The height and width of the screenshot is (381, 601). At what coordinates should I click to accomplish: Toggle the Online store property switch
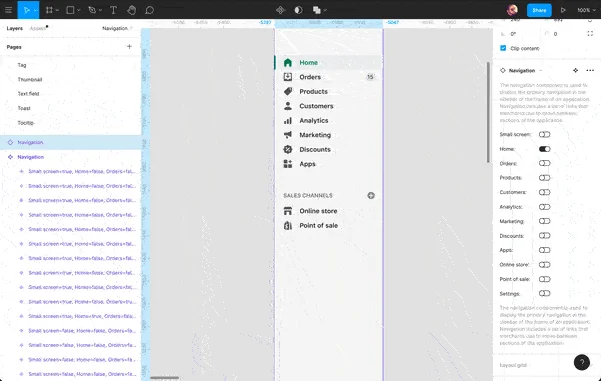click(x=544, y=264)
